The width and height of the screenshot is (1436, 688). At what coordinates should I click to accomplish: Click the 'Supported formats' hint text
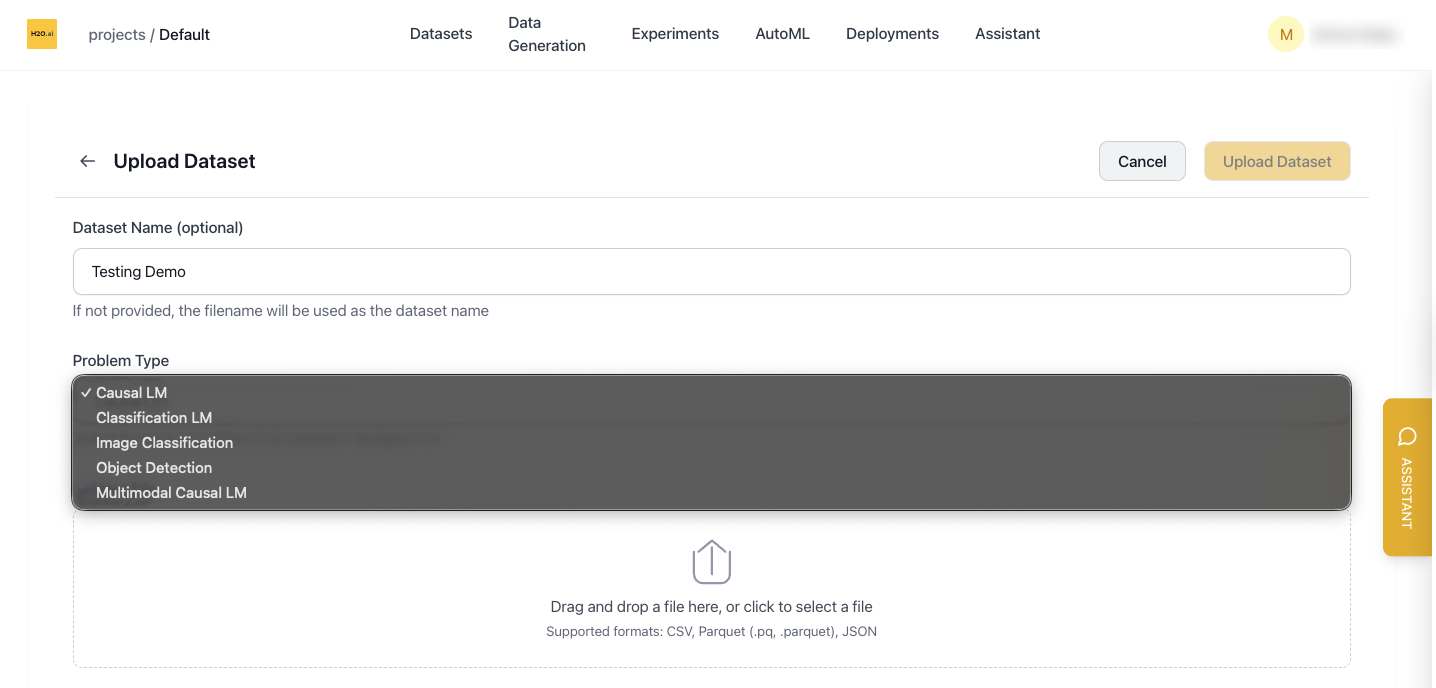pyautogui.click(x=711, y=632)
